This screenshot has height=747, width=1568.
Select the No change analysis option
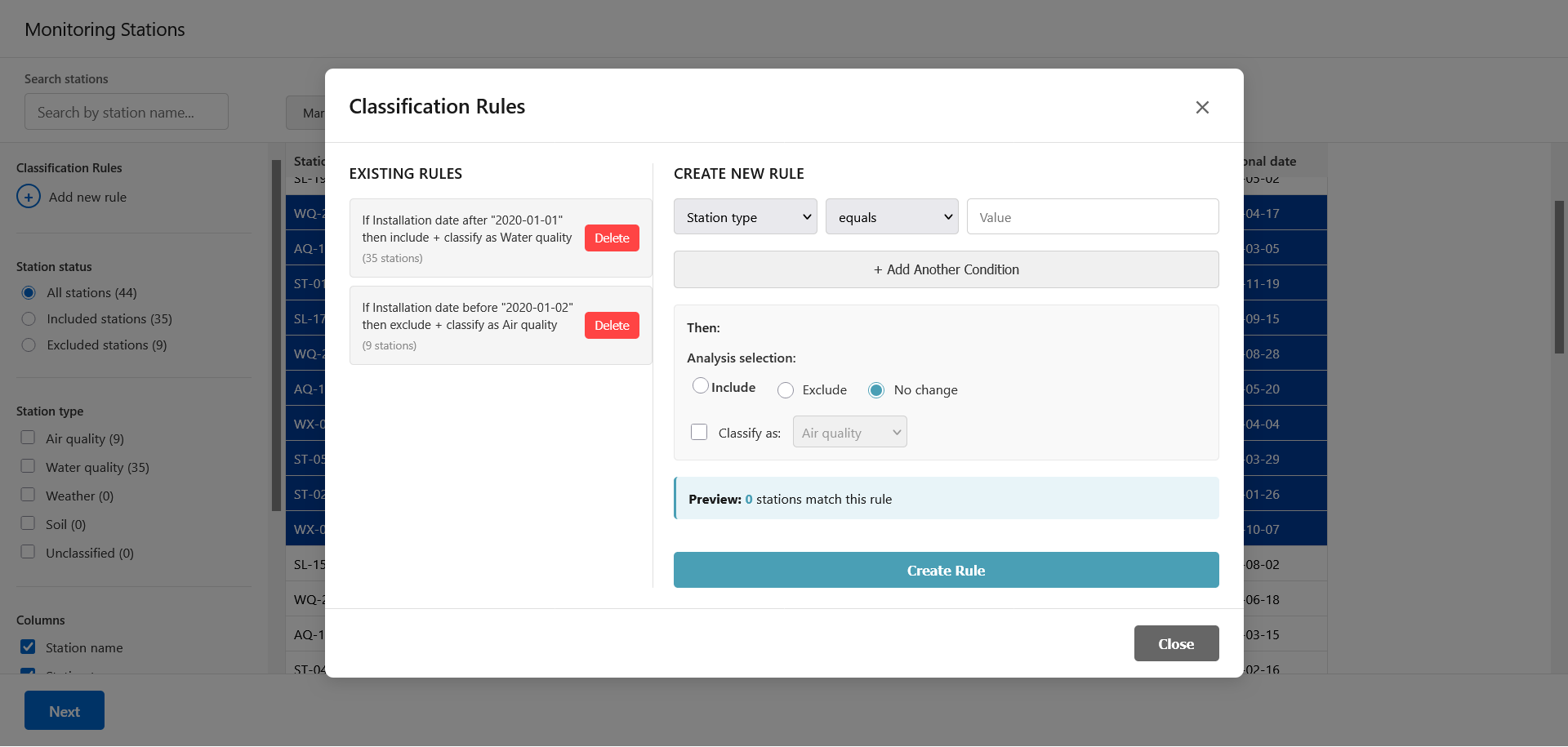click(x=876, y=390)
